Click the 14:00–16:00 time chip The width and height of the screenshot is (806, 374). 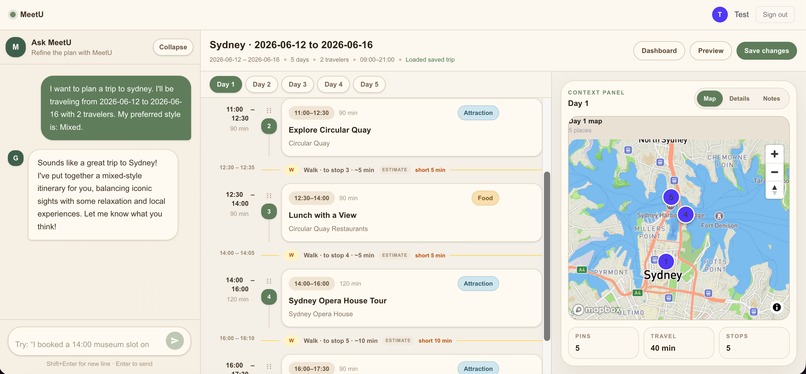(312, 283)
